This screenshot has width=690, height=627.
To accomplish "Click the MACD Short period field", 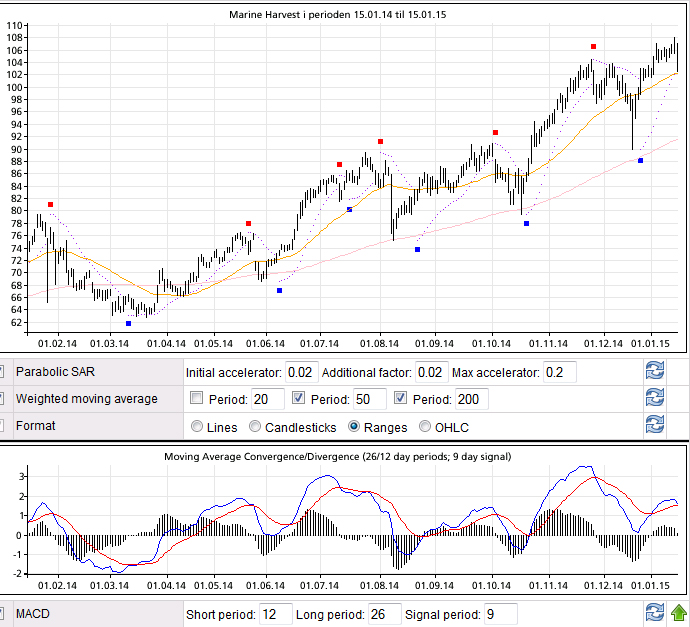I will tap(276, 614).
